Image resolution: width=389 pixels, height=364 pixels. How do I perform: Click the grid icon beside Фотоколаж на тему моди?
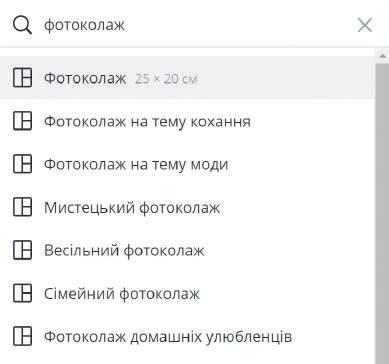coord(22,164)
